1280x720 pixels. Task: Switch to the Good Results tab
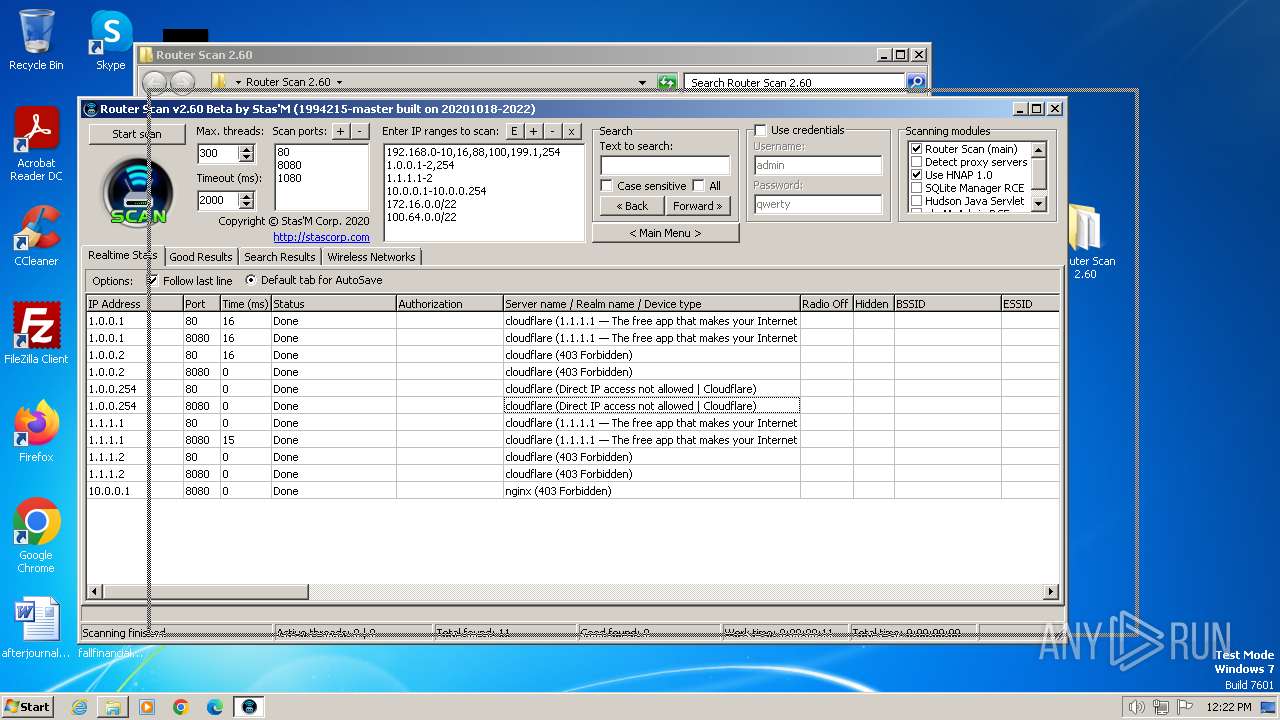(201, 257)
